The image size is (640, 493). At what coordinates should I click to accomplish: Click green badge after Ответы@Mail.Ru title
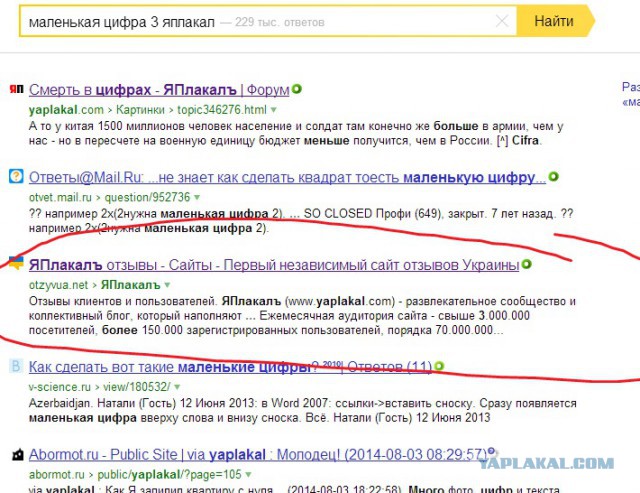[x=553, y=177]
